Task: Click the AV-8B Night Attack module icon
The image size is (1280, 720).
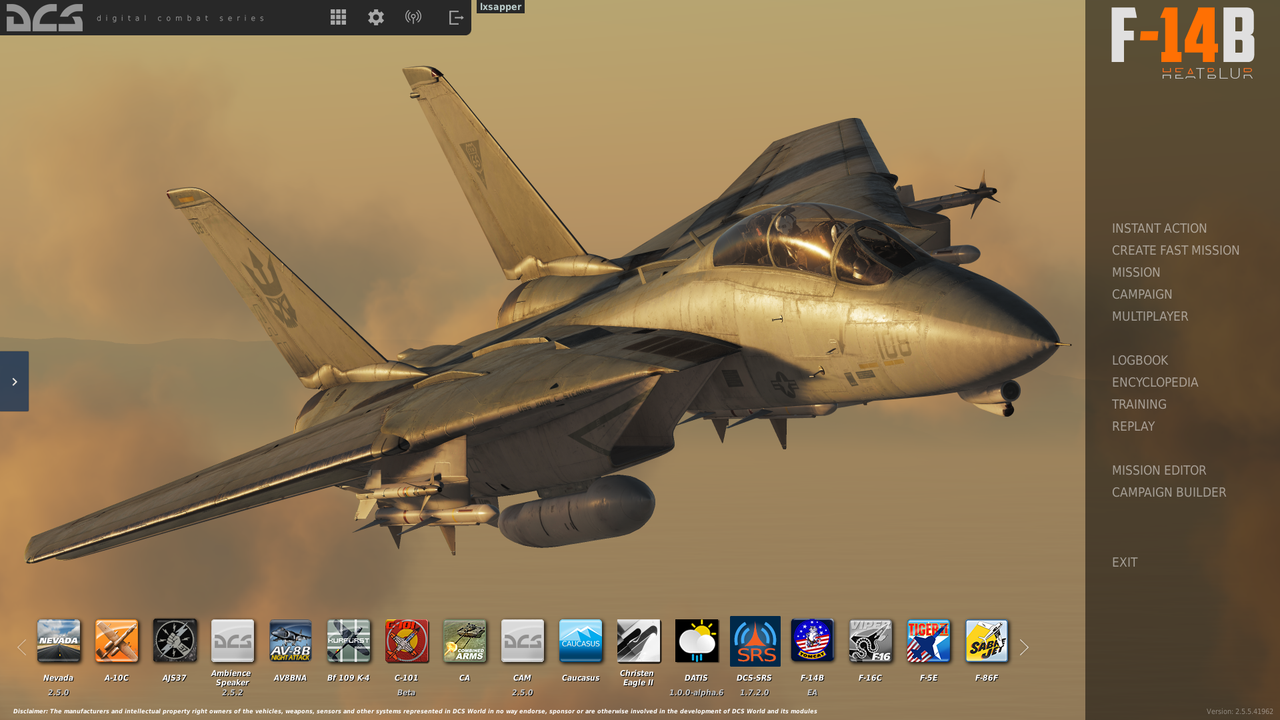Action: tap(290, 641)
